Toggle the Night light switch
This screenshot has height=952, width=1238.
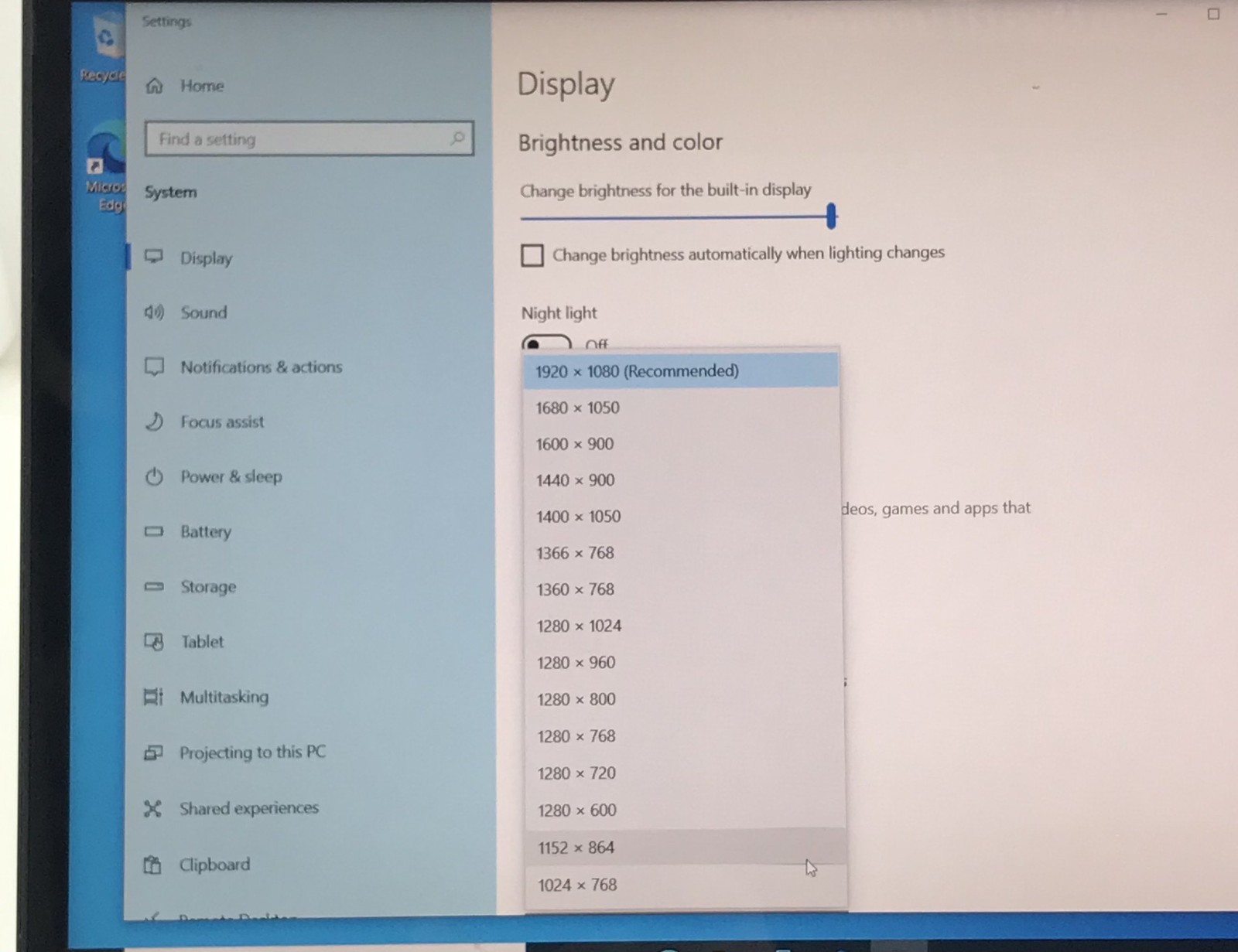(x=546, y=343)
